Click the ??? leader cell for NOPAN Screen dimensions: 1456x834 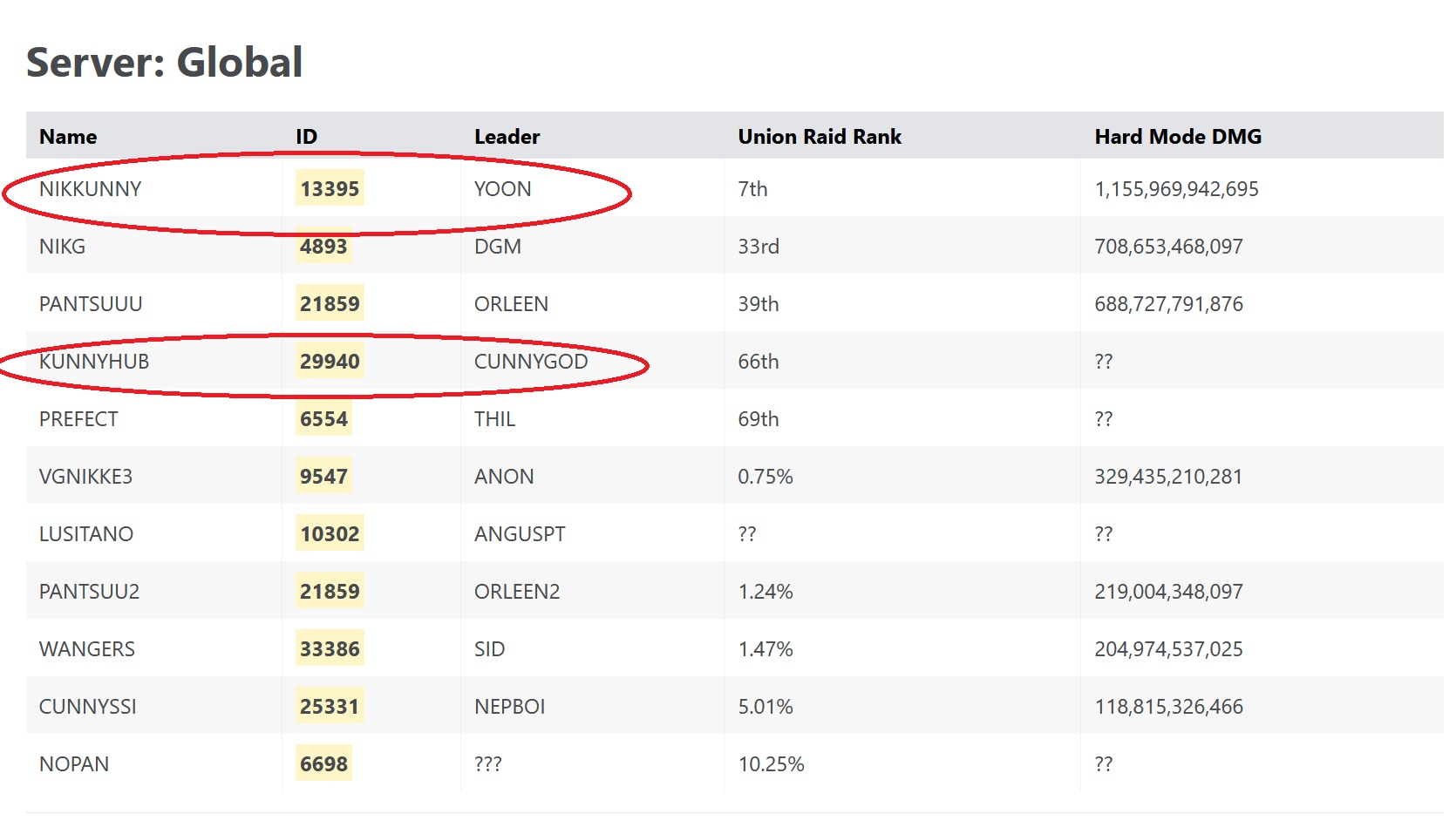coord(488,764)
